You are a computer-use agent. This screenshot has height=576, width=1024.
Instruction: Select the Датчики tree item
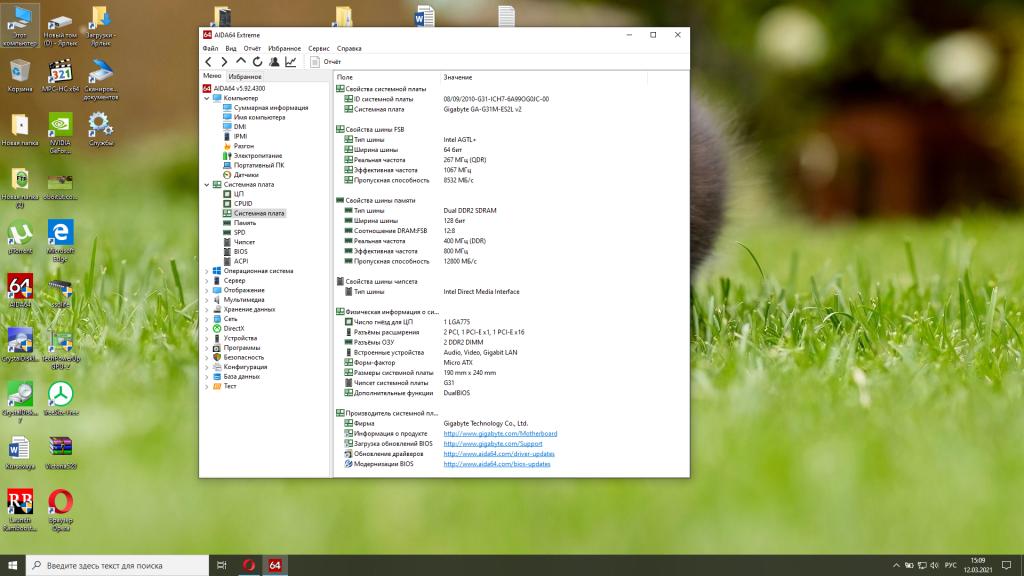(x=246, y=175)
